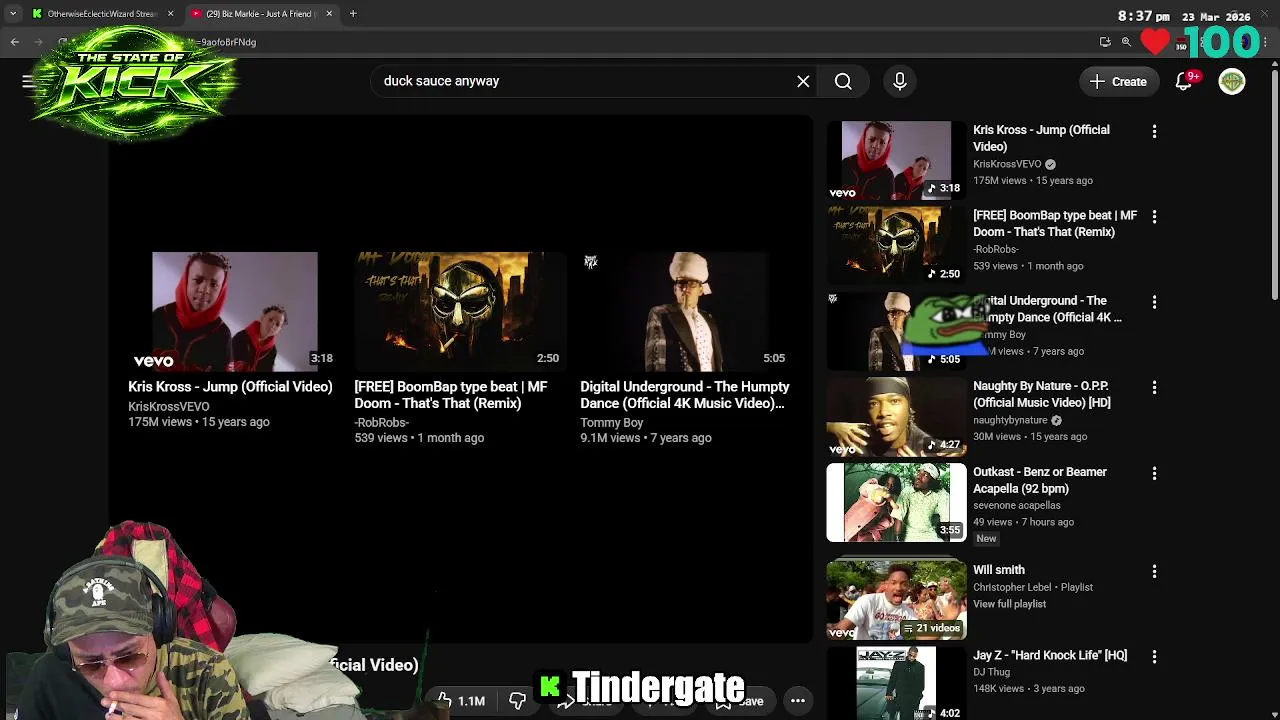Click sevenone acapellas channel name

point(1016,505)
